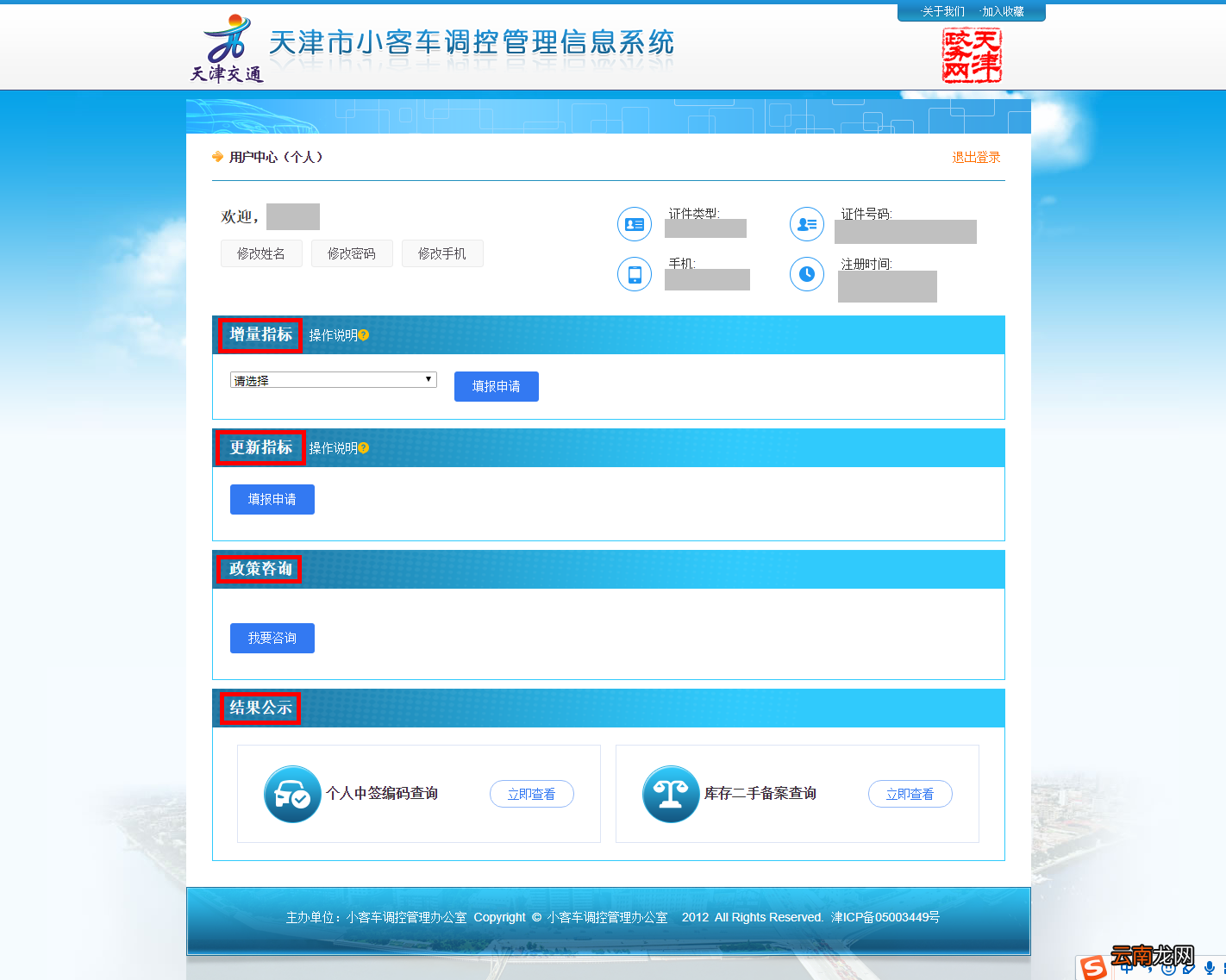
Task: Click the ID card icon beside 证件类型
Action: click(634, 224)
